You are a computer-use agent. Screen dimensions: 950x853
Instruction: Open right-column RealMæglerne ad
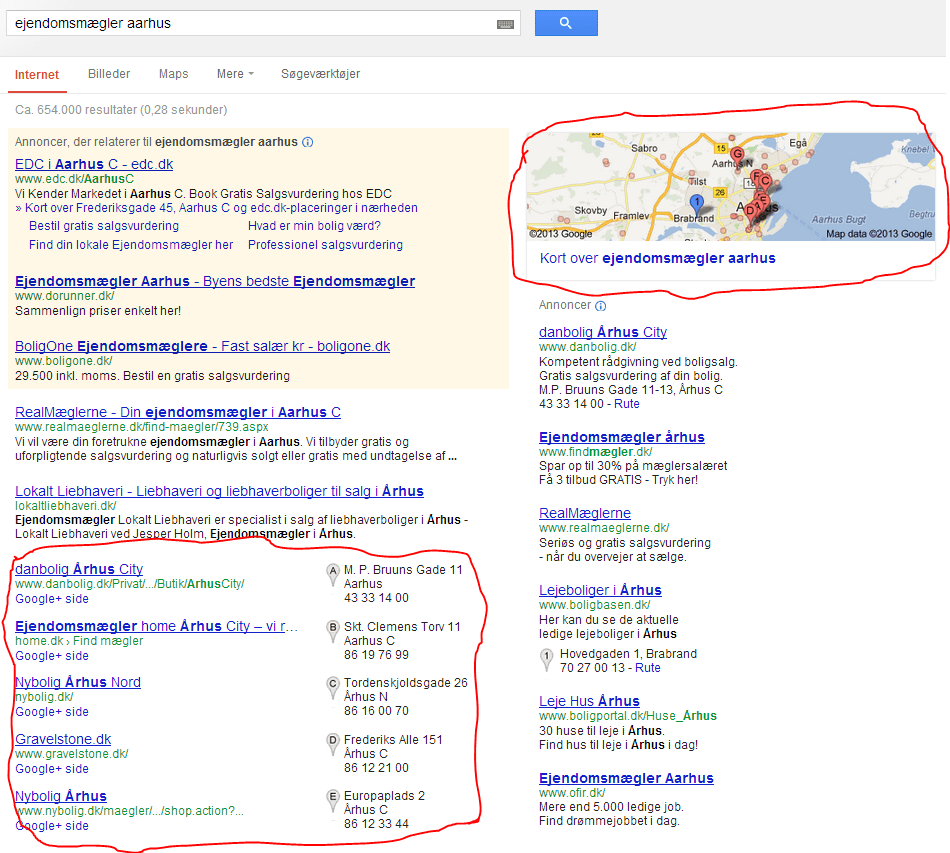[585, 513]
